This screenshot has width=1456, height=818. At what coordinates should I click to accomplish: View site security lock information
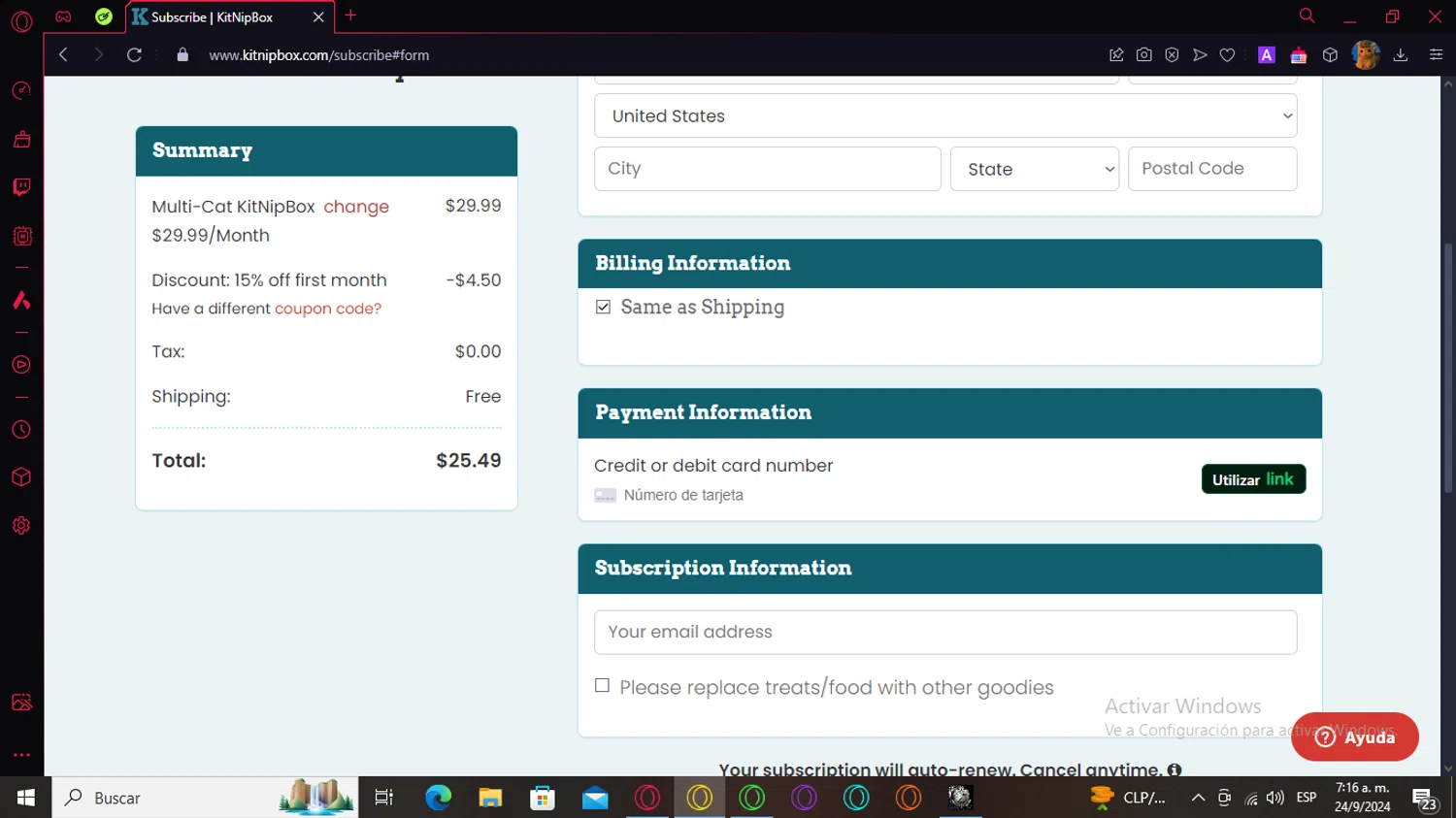click(182, 55)
